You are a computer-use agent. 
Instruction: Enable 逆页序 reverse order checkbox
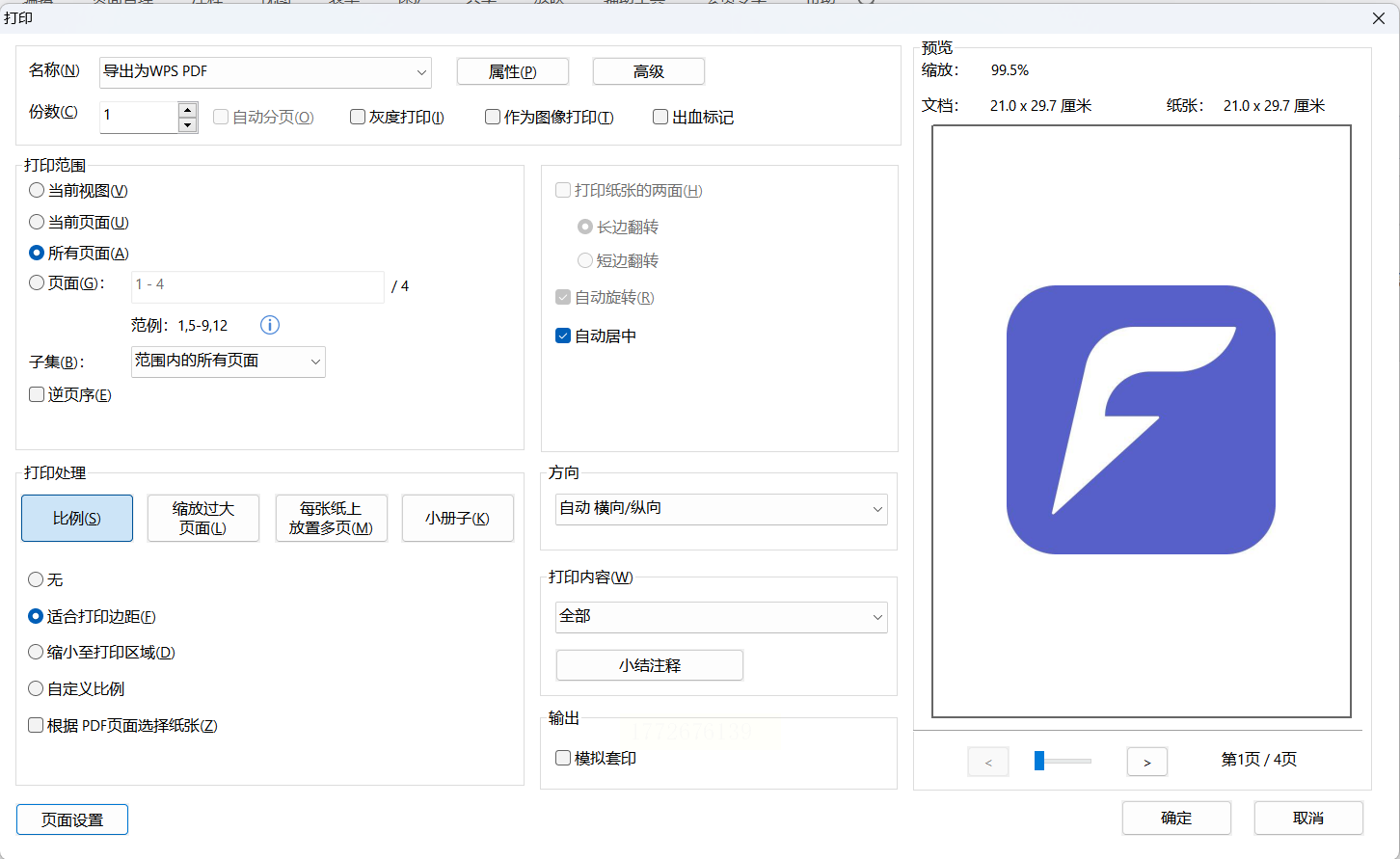coord(37,394)
